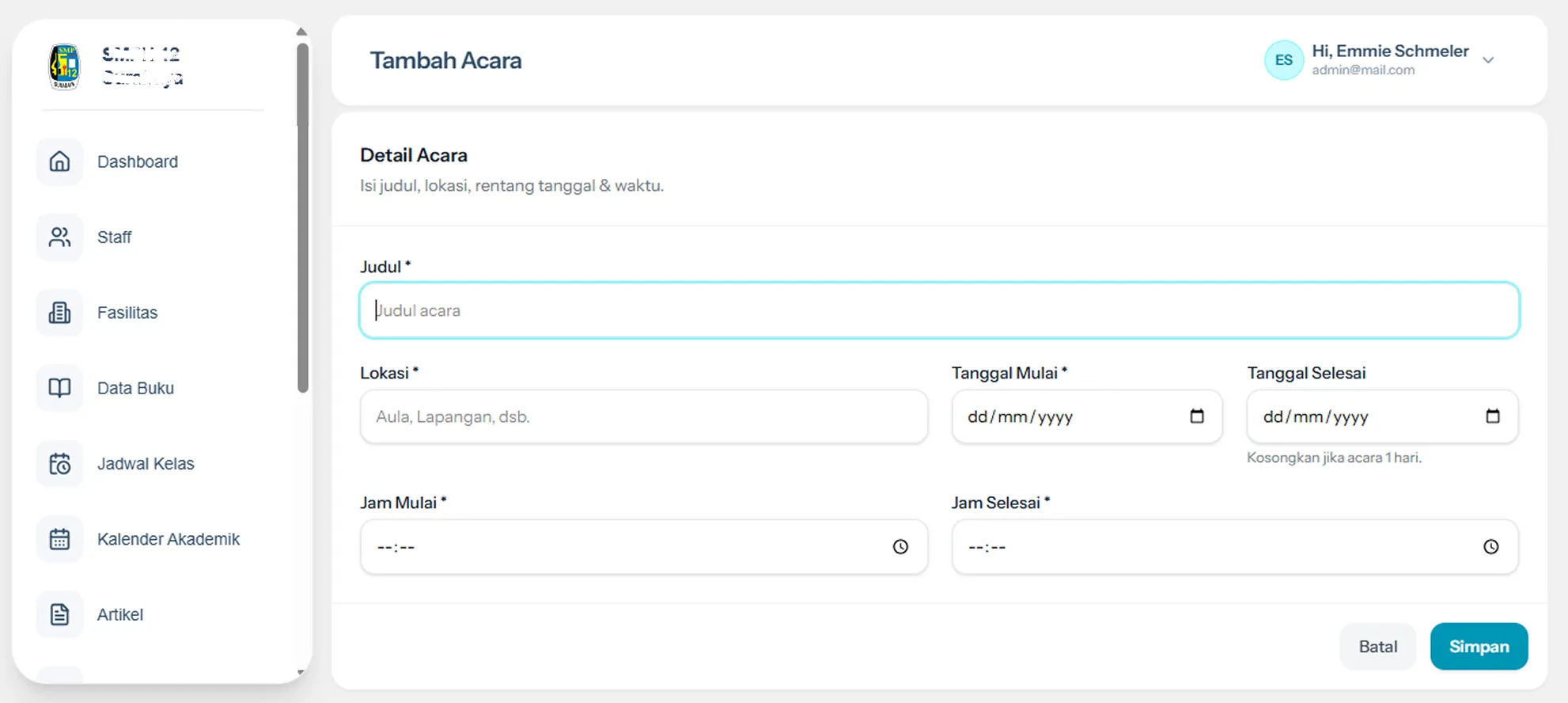Image resolution: width=1568 pixels, height=703 pixels.
Task: Click the Staff people icon
Action: coord(59,237)
